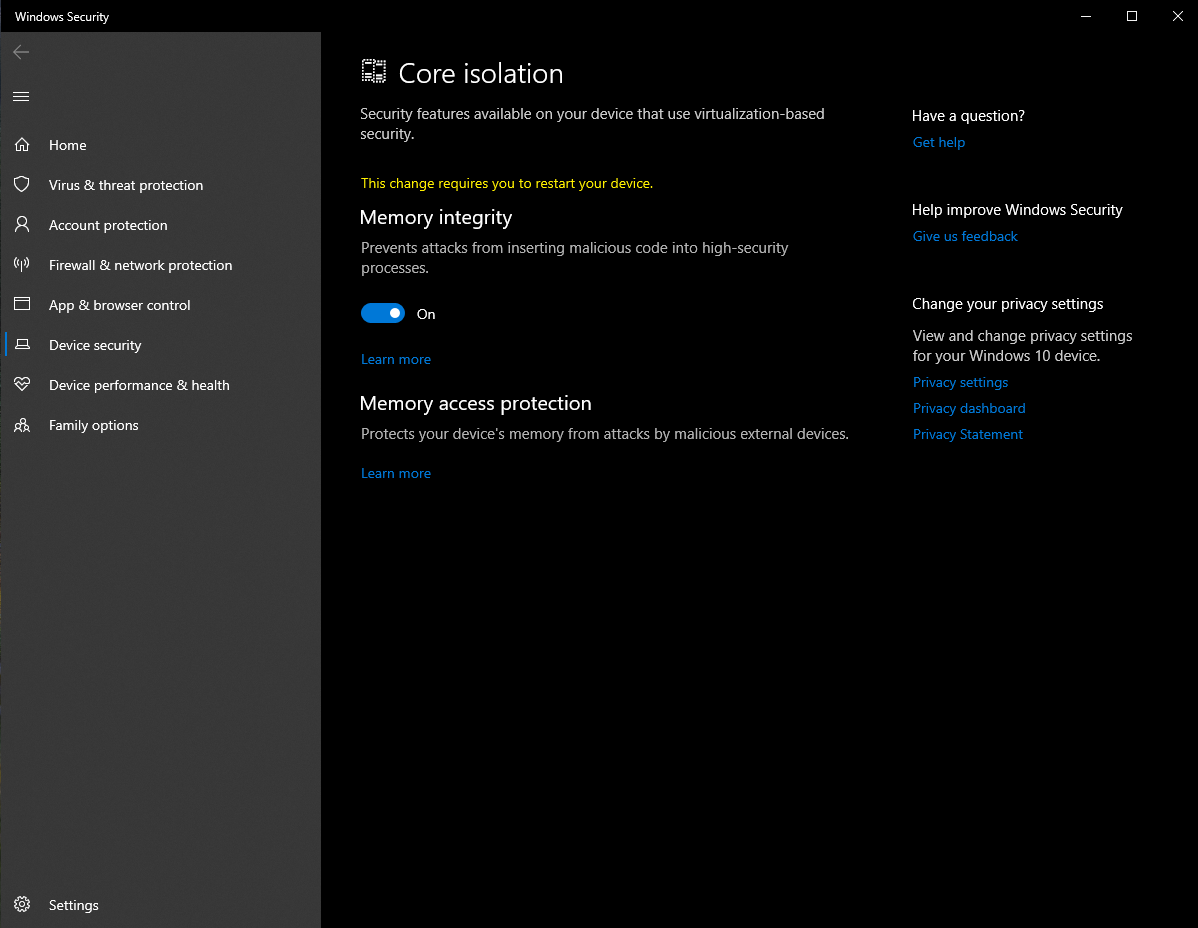Click the Firewall & network antenna icon

[x=22, y=265]
